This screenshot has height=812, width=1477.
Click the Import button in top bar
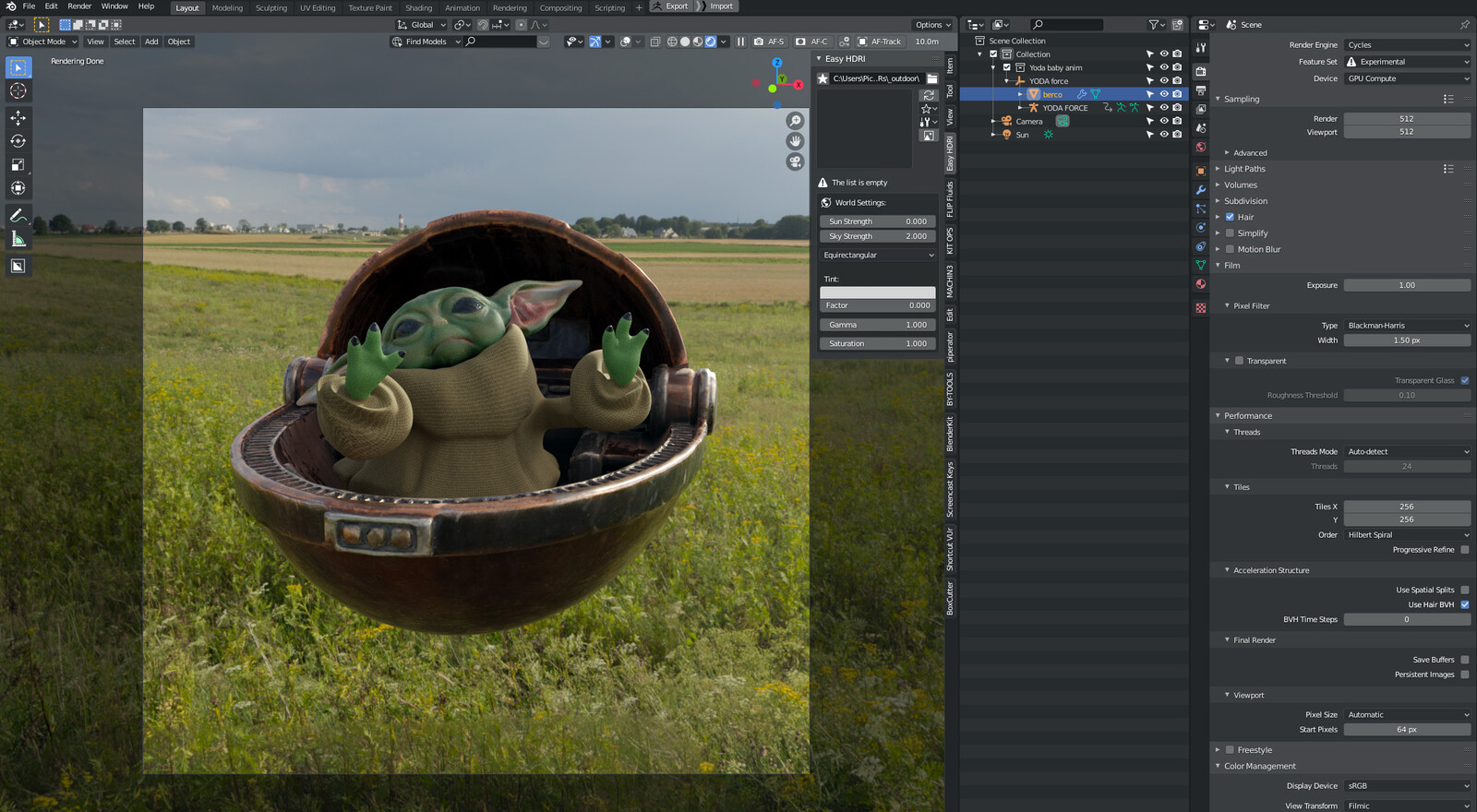pos(716,6)
